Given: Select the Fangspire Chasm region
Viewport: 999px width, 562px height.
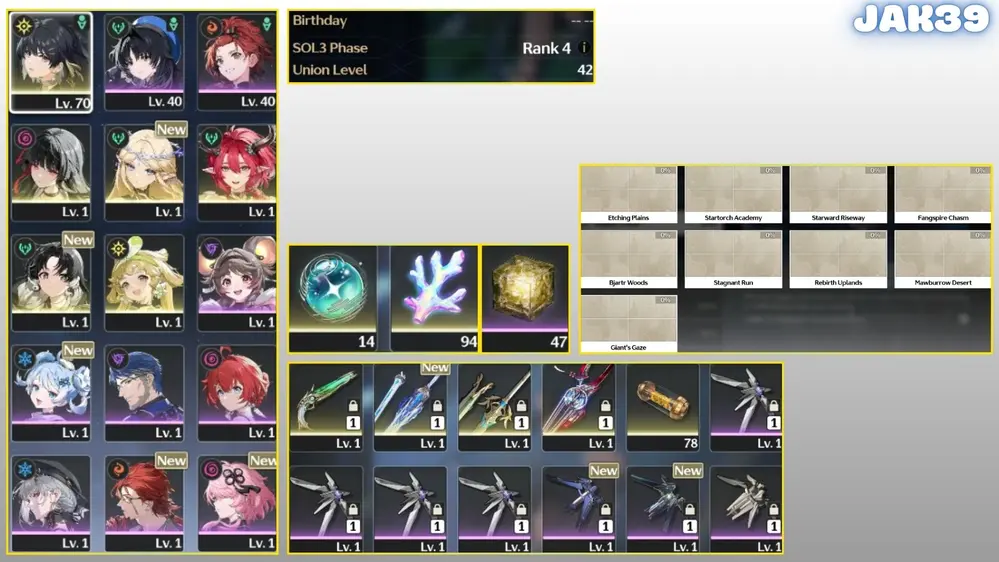Looking at the screenshot, I should pyautogui.click(x=943, y=194).
